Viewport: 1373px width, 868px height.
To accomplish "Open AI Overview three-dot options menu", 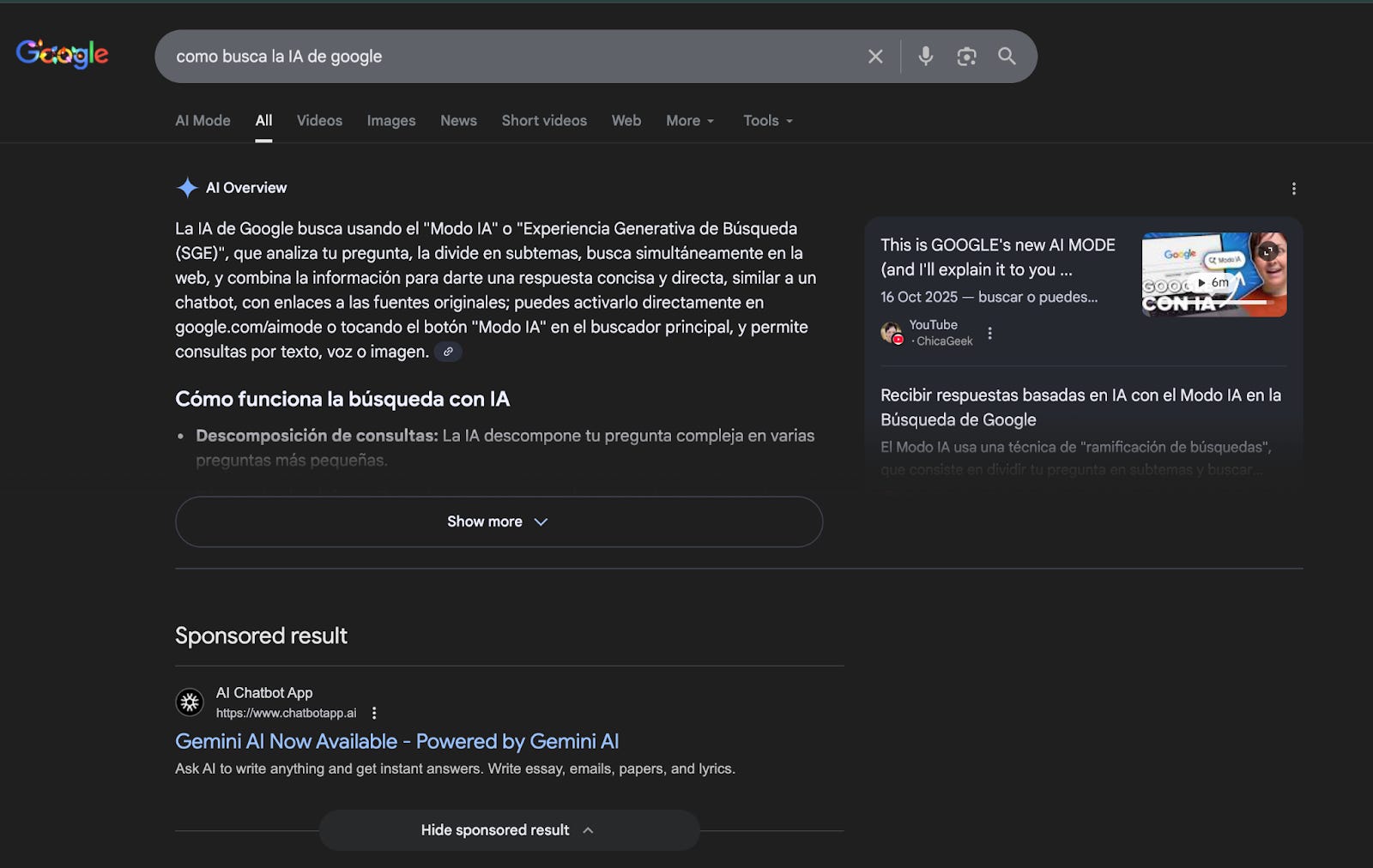I will tap(1294, 189).
